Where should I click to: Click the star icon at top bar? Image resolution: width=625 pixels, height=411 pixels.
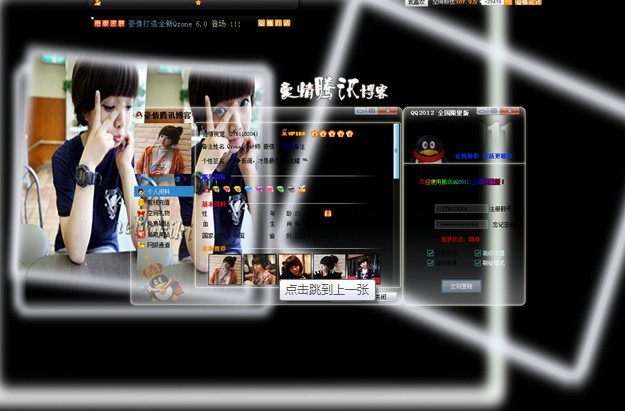(198, 2)
